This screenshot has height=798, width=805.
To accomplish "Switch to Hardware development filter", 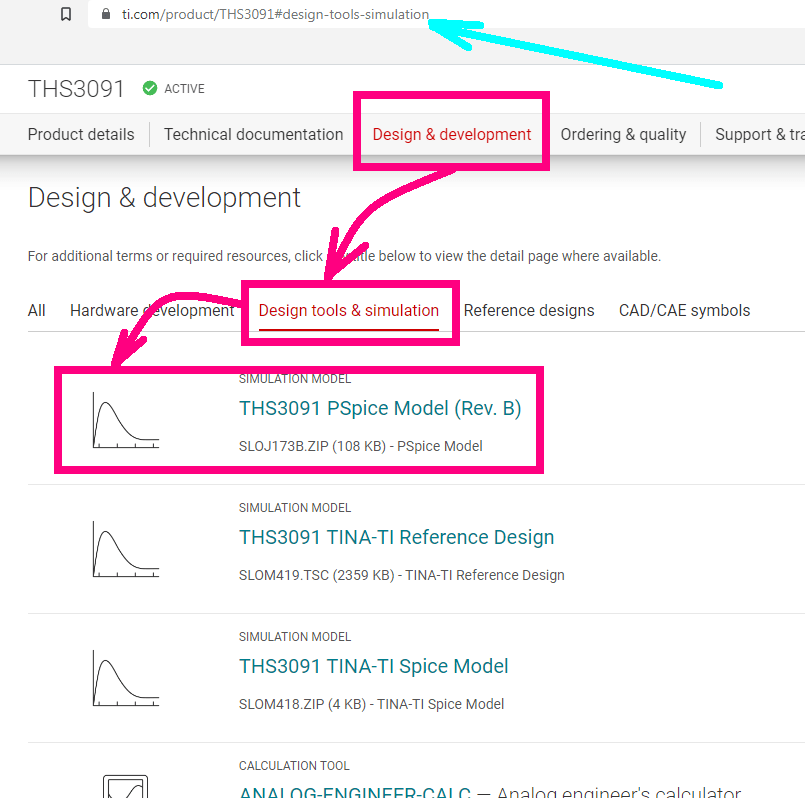I will [152, 311].
